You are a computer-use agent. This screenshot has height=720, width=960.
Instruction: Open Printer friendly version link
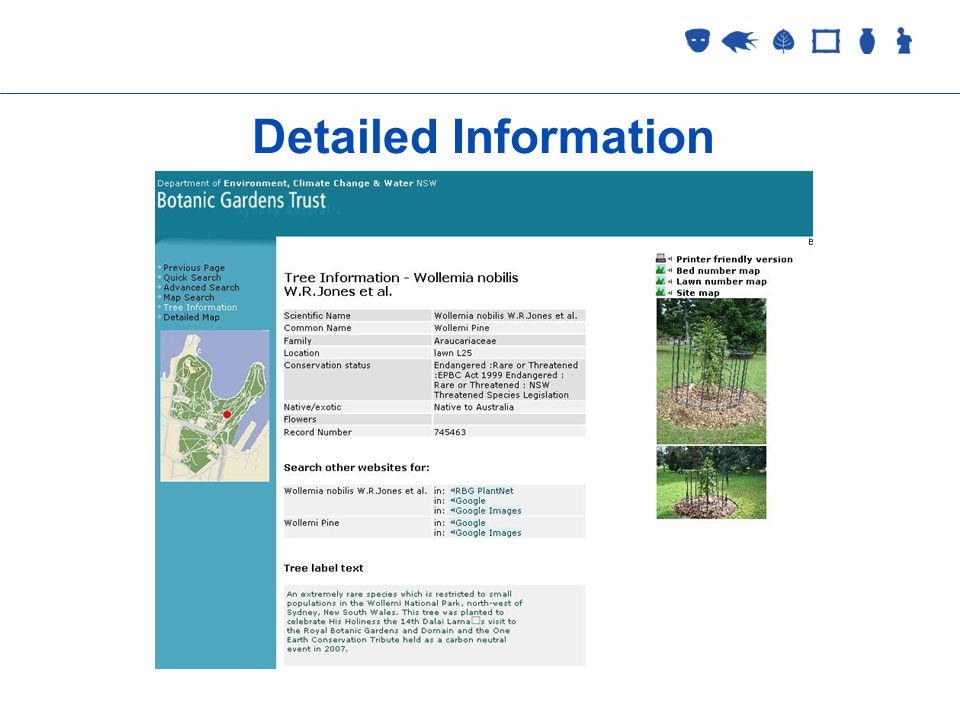coord(734,260)
